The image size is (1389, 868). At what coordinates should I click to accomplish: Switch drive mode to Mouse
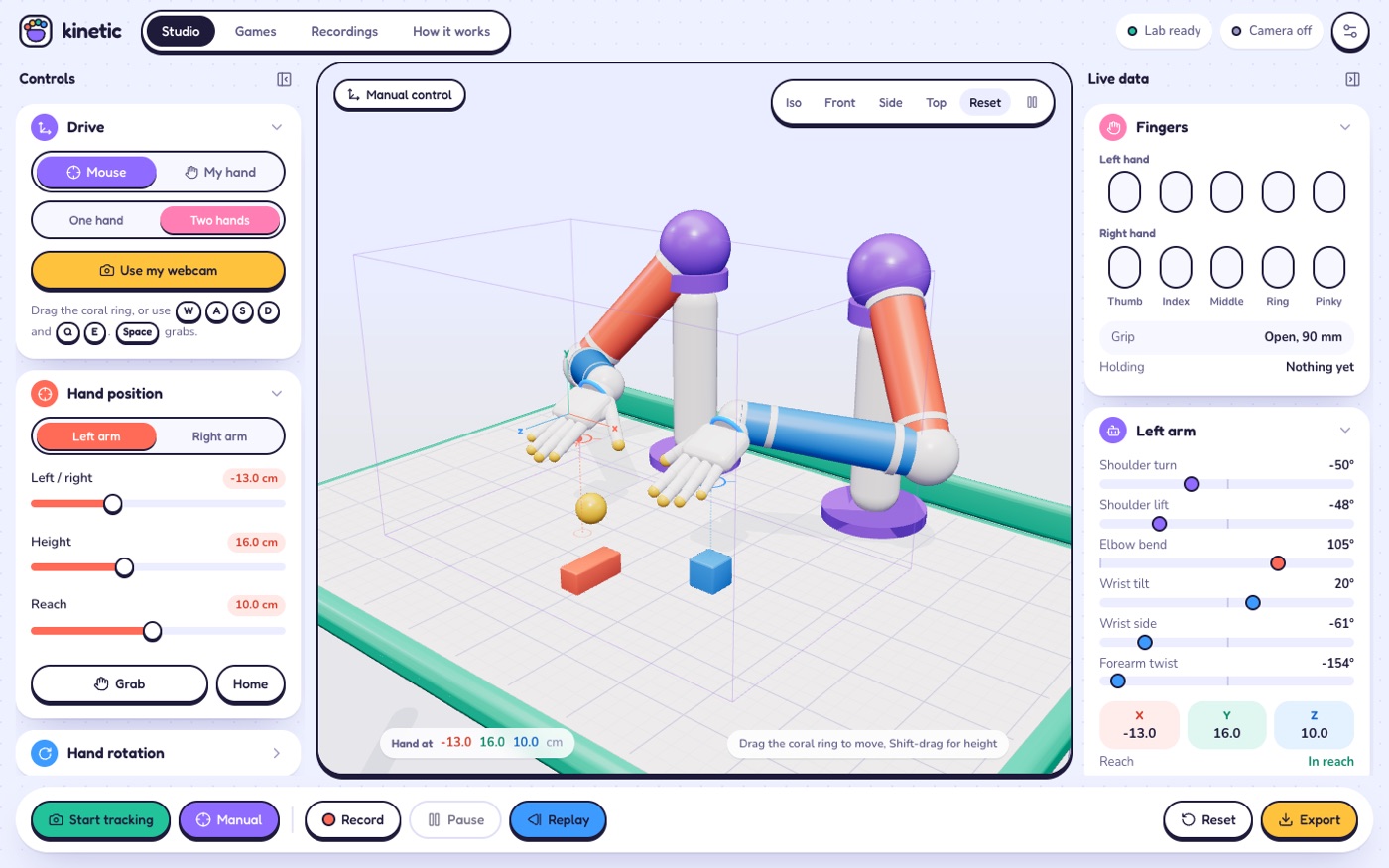[96, 172]
